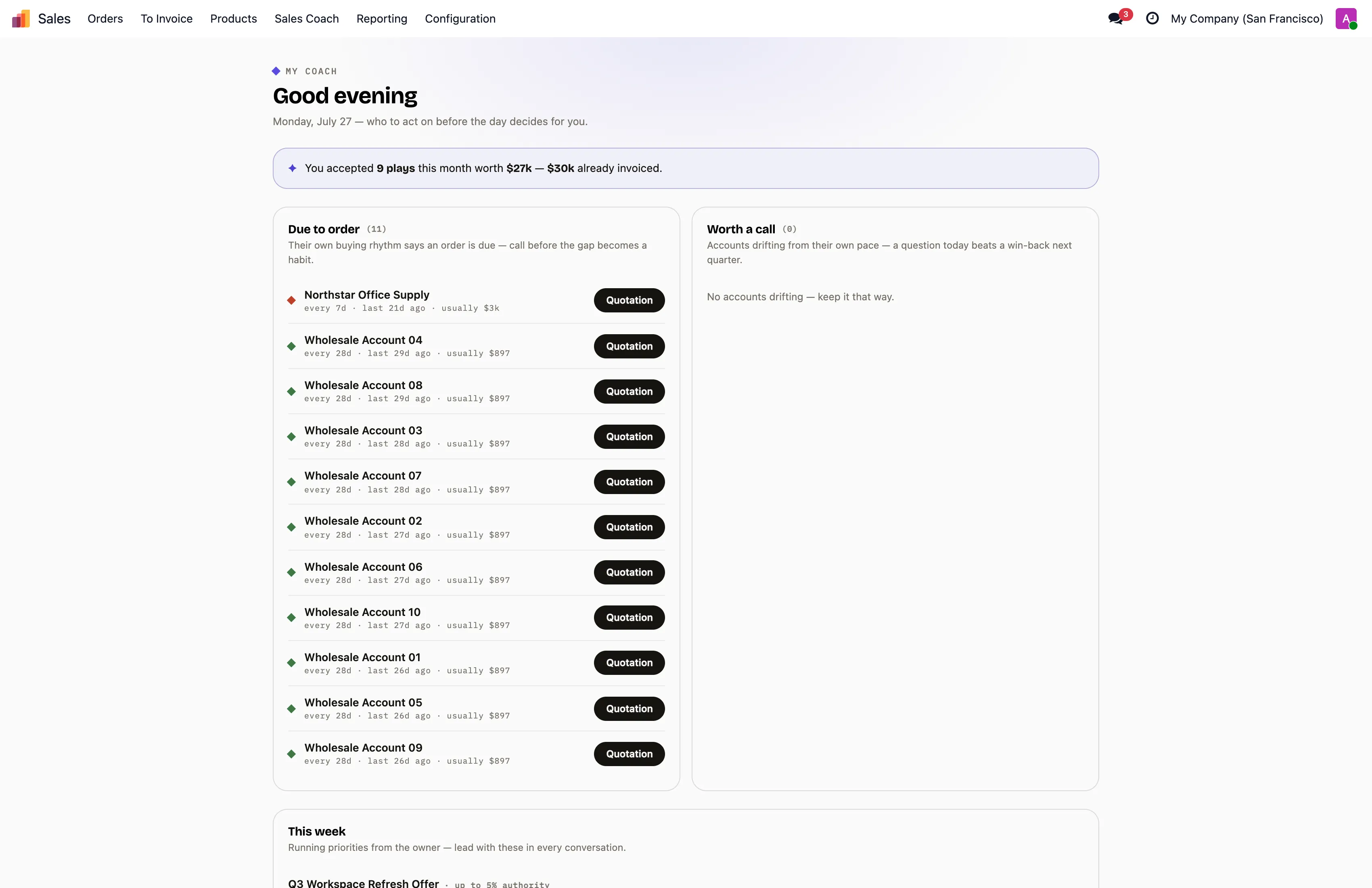Select the Wholesale Account 06 name
Viewport: 1372px width, 888px height.
[363, 567]
